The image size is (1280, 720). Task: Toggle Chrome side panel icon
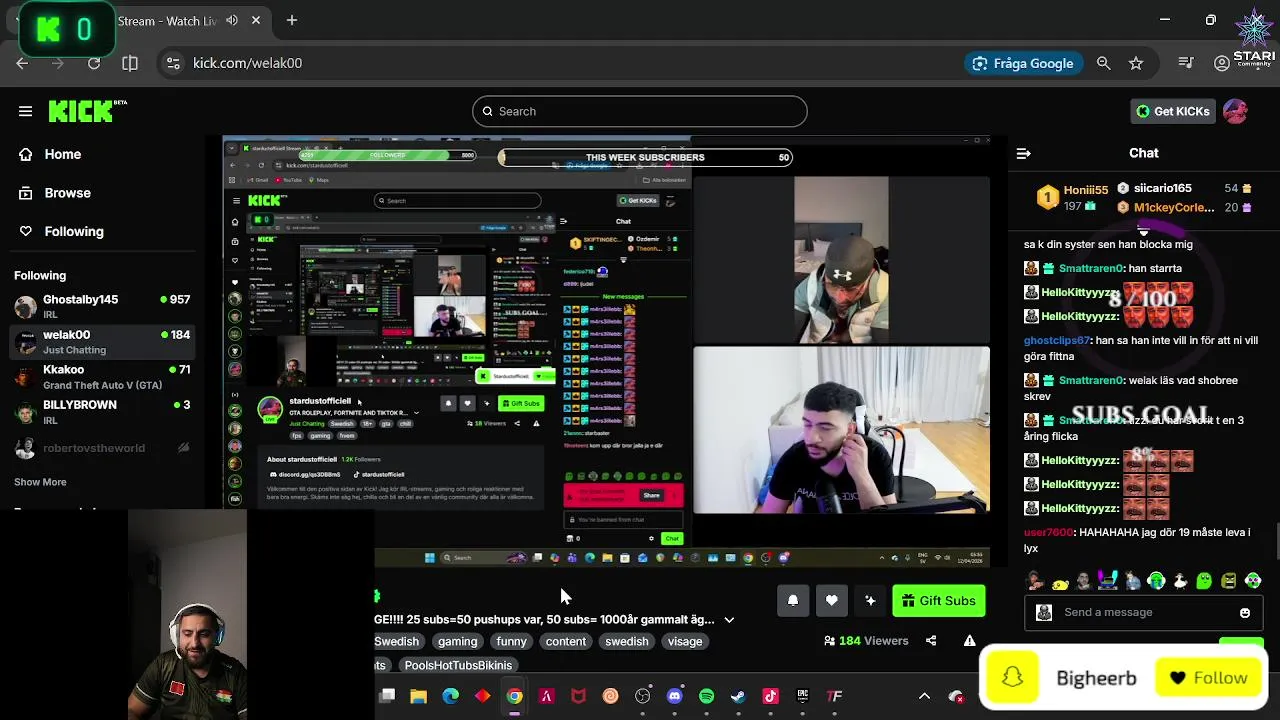coord(130,63)
